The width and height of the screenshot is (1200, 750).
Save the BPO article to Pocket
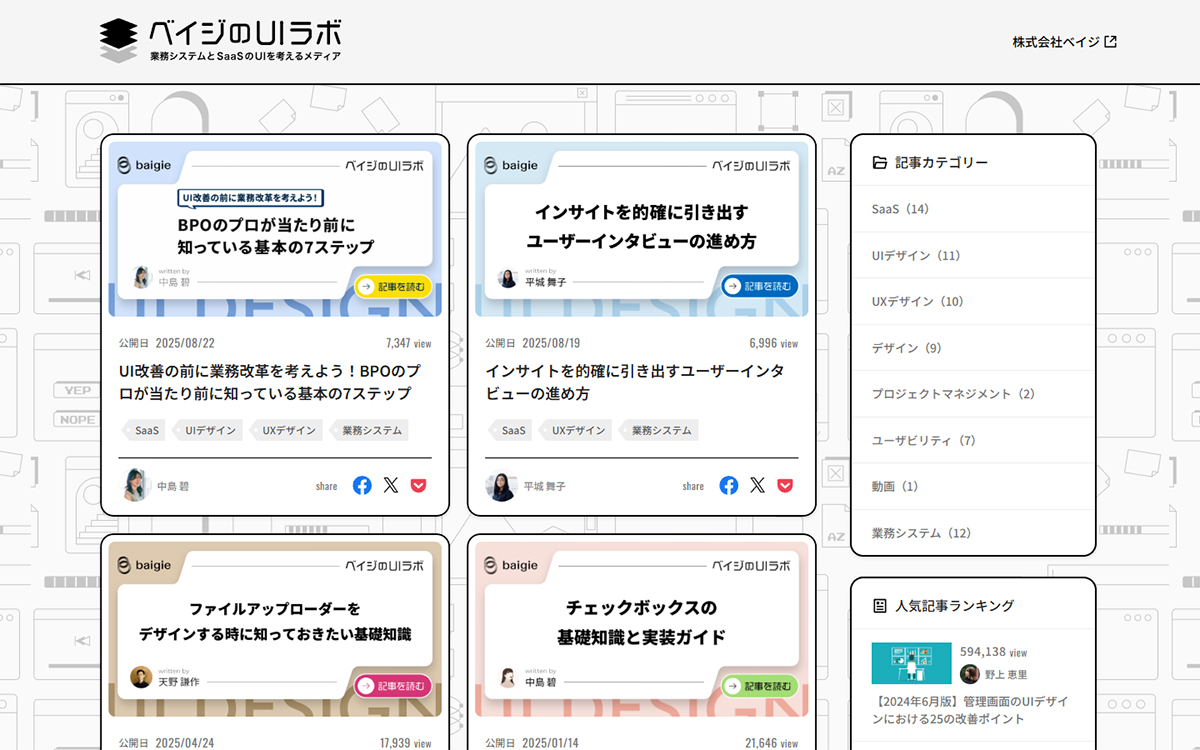pyautogui.click(x=418, y=485)
